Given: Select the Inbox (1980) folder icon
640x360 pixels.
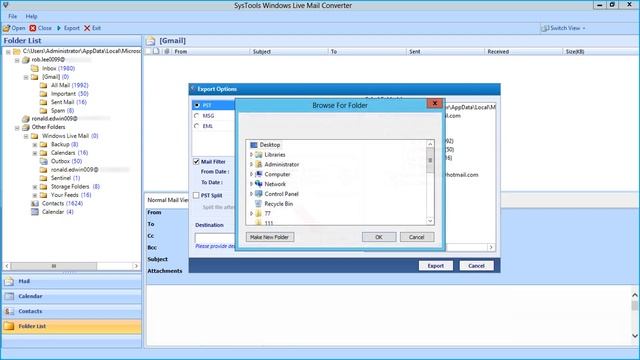Looking at the screenshot, I should tap(35, 68).
